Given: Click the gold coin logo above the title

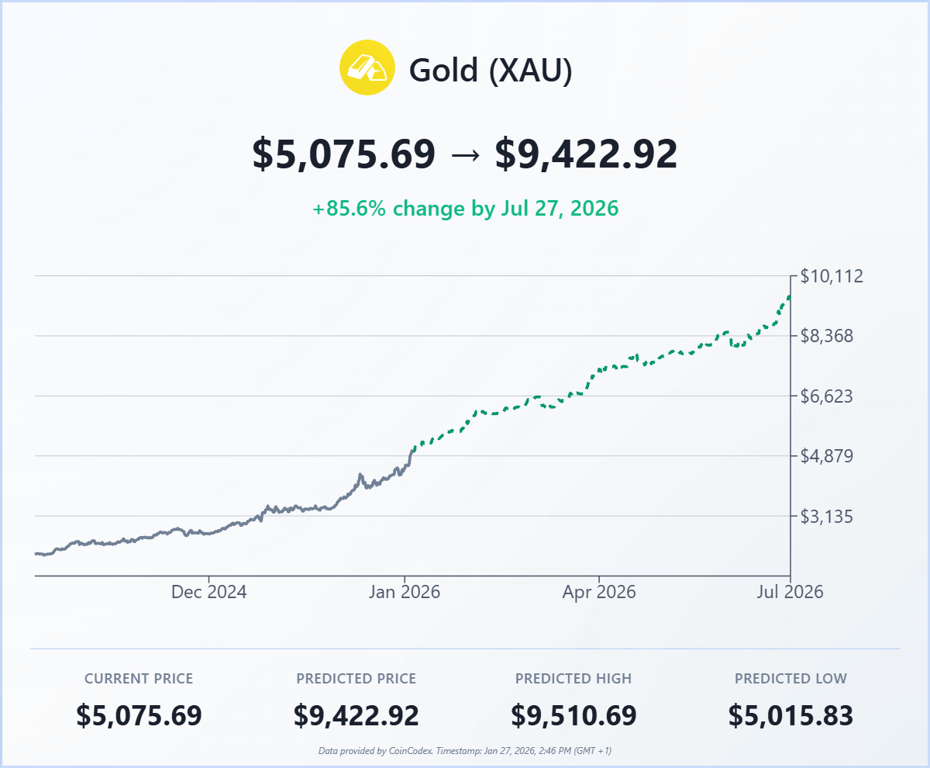Looking at the screenshot, I should (368, 70).
